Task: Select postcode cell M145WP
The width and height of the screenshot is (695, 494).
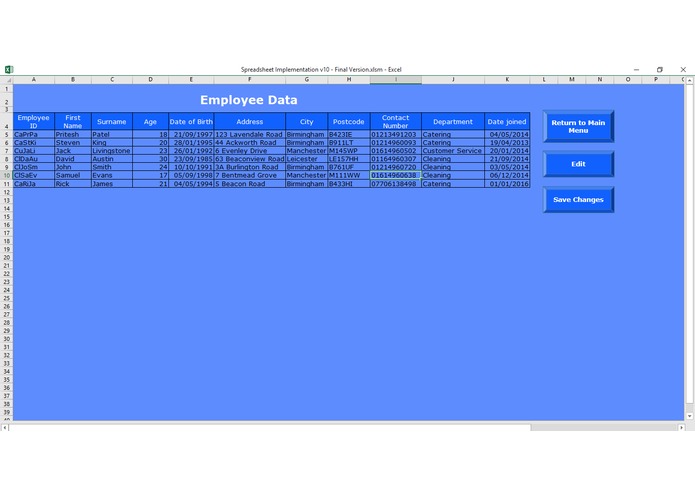Action: (x=349, y=151)
